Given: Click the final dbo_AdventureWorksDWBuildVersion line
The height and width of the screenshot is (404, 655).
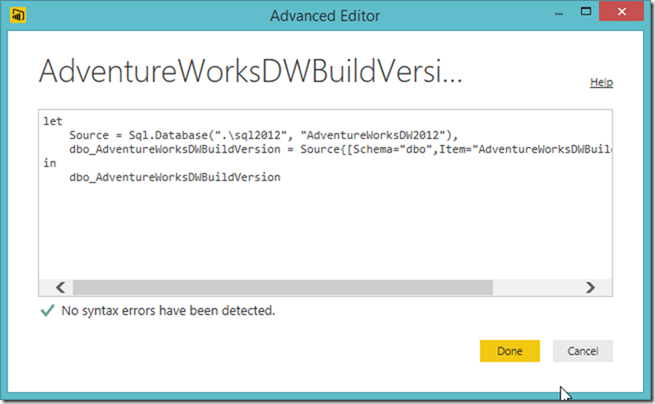Looking at the screenshot, I should (175, 177).
